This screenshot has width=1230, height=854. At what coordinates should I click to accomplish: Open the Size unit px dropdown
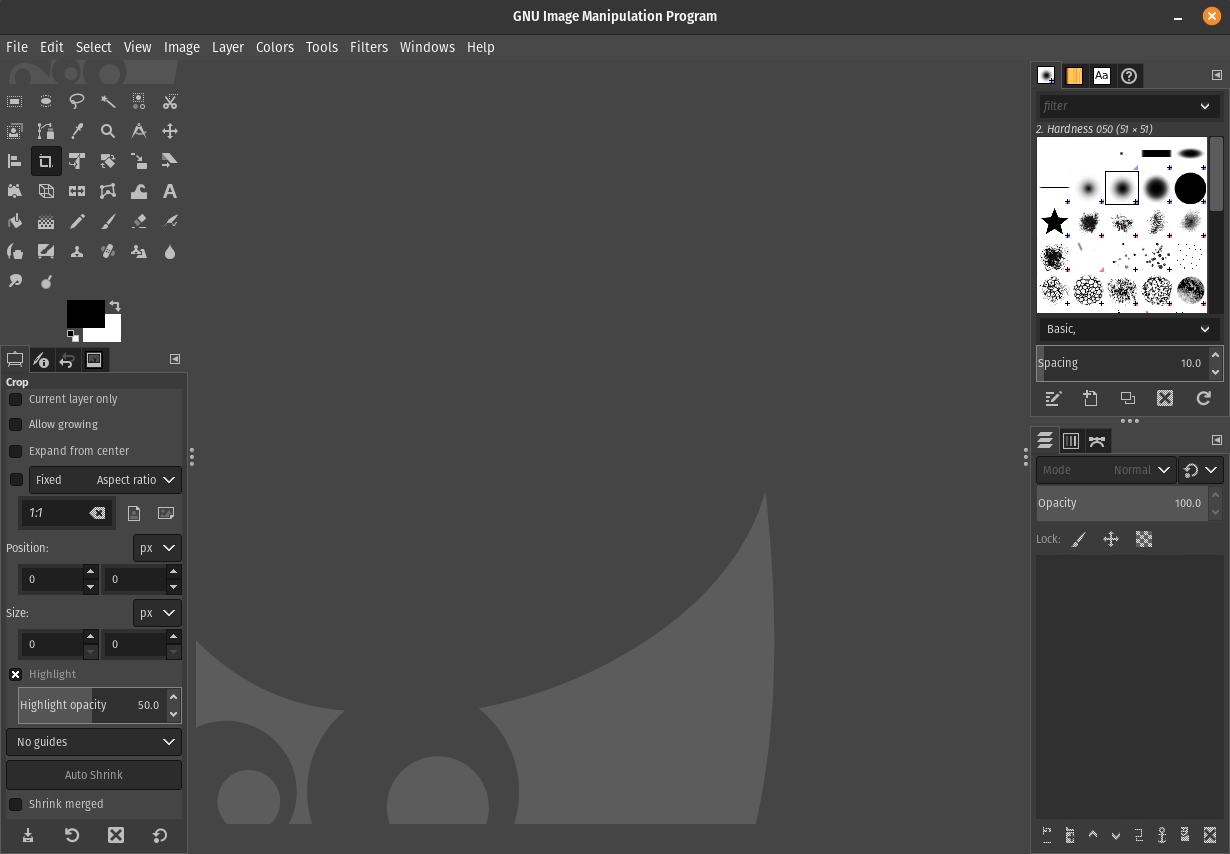(157, 613)
